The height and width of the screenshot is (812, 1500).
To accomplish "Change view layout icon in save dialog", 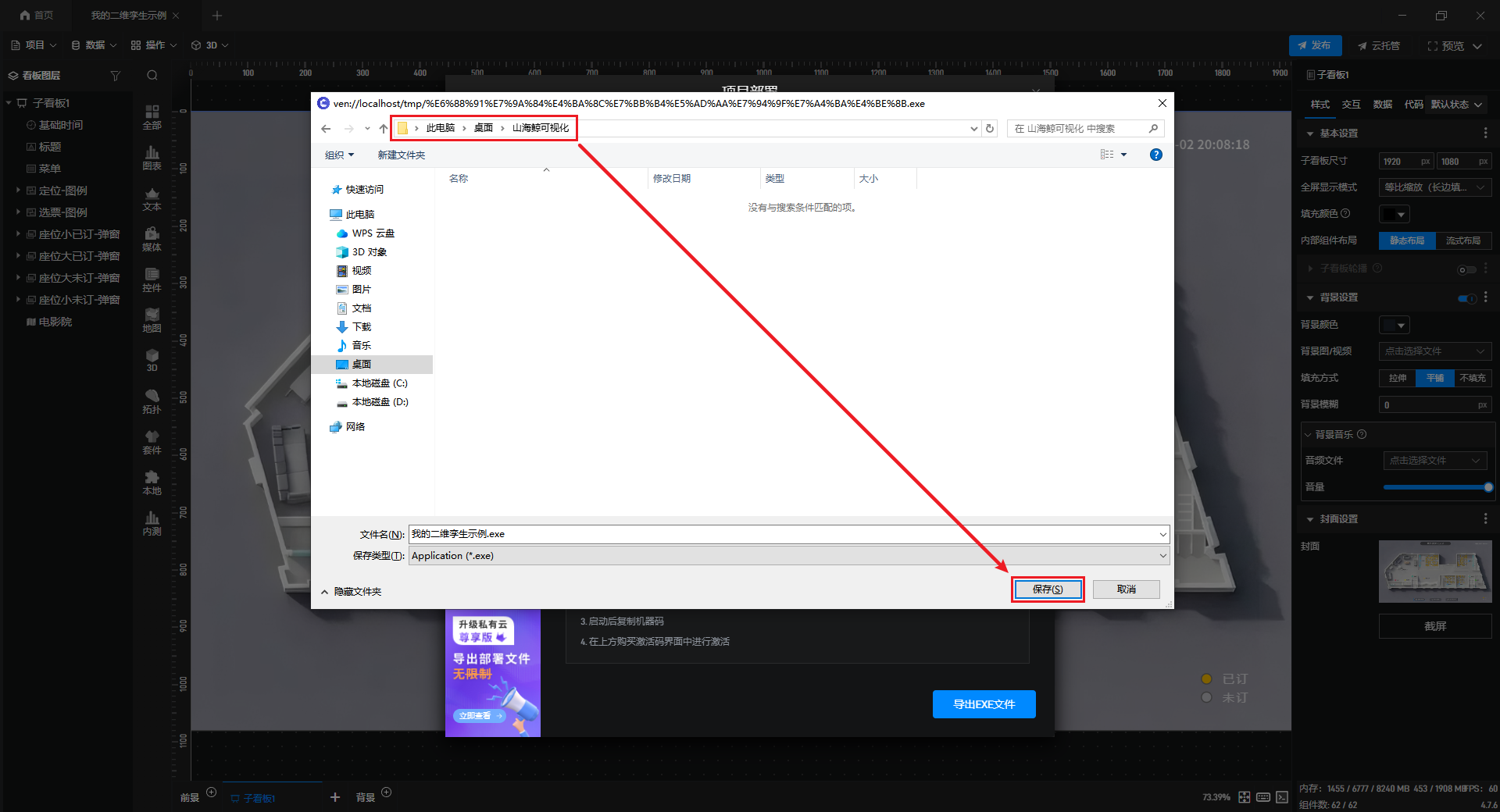I will click(x=1107, y=155).
